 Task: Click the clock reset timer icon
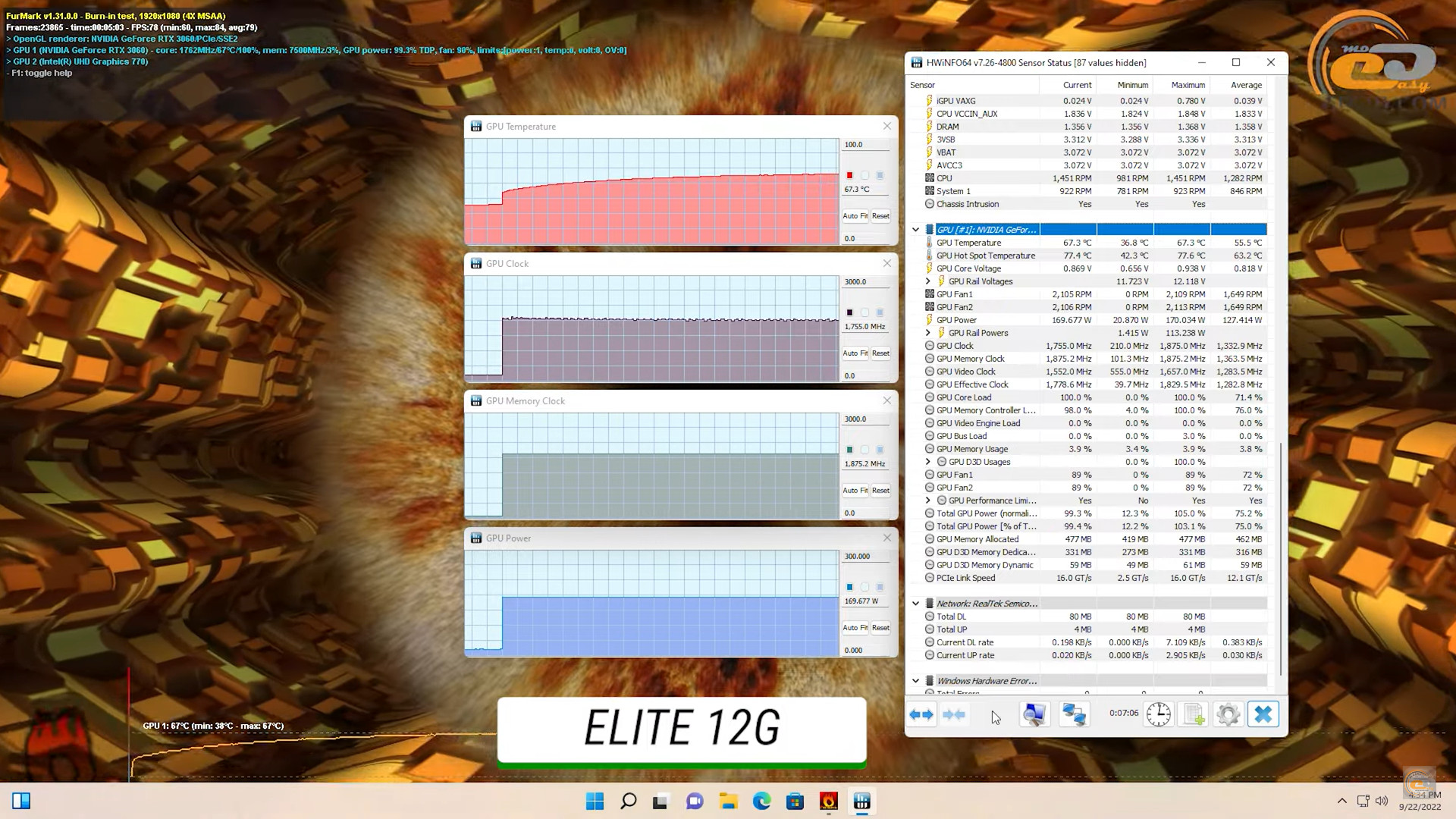[x=1158, y=714]
